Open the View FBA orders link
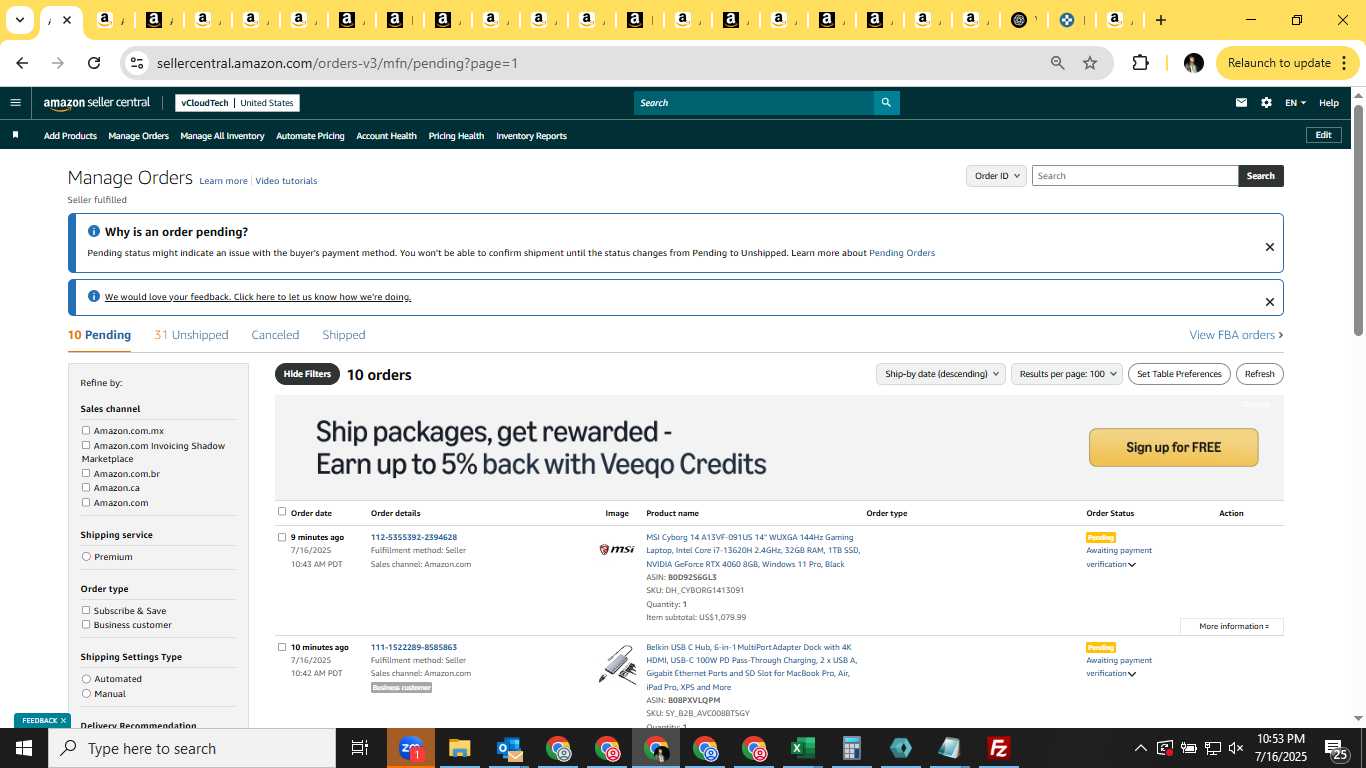The image size is (1366, 768). pyautogui.click(x=1236, y=335)
